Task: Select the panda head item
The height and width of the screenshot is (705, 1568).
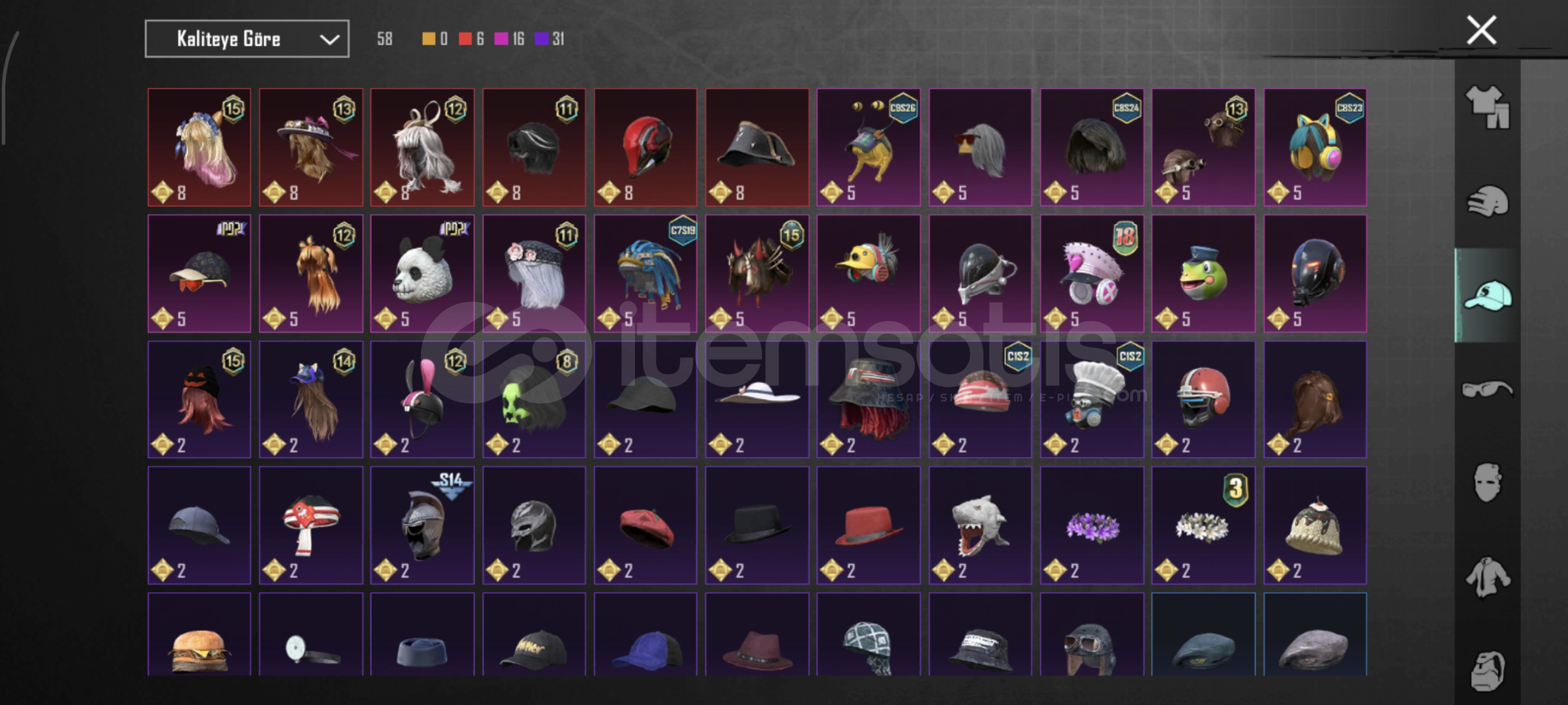Action: click(x=422, y=274)
